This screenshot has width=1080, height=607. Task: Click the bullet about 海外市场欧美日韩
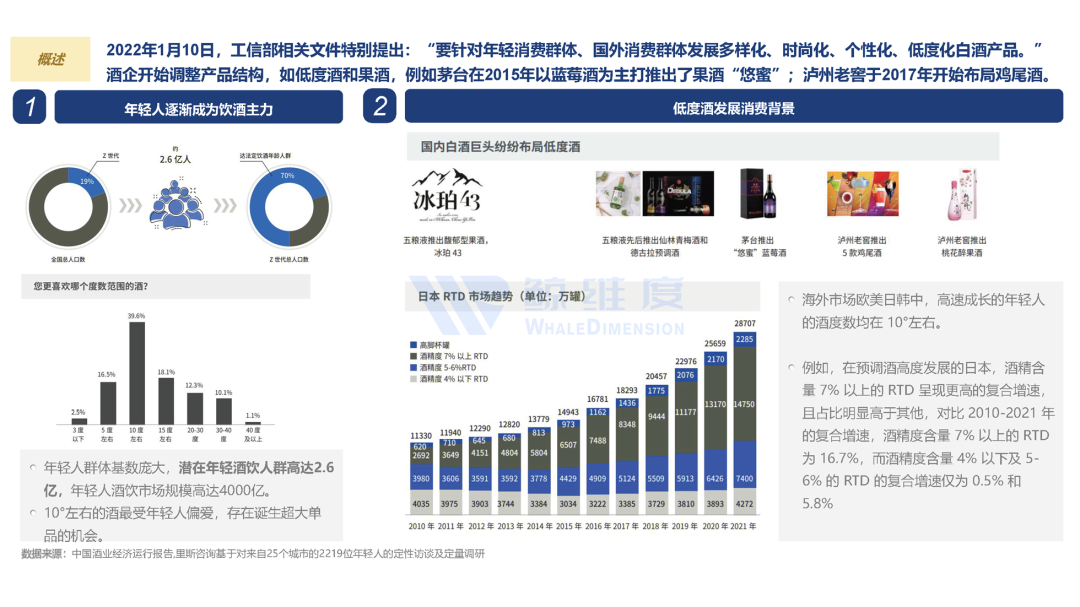922,311
